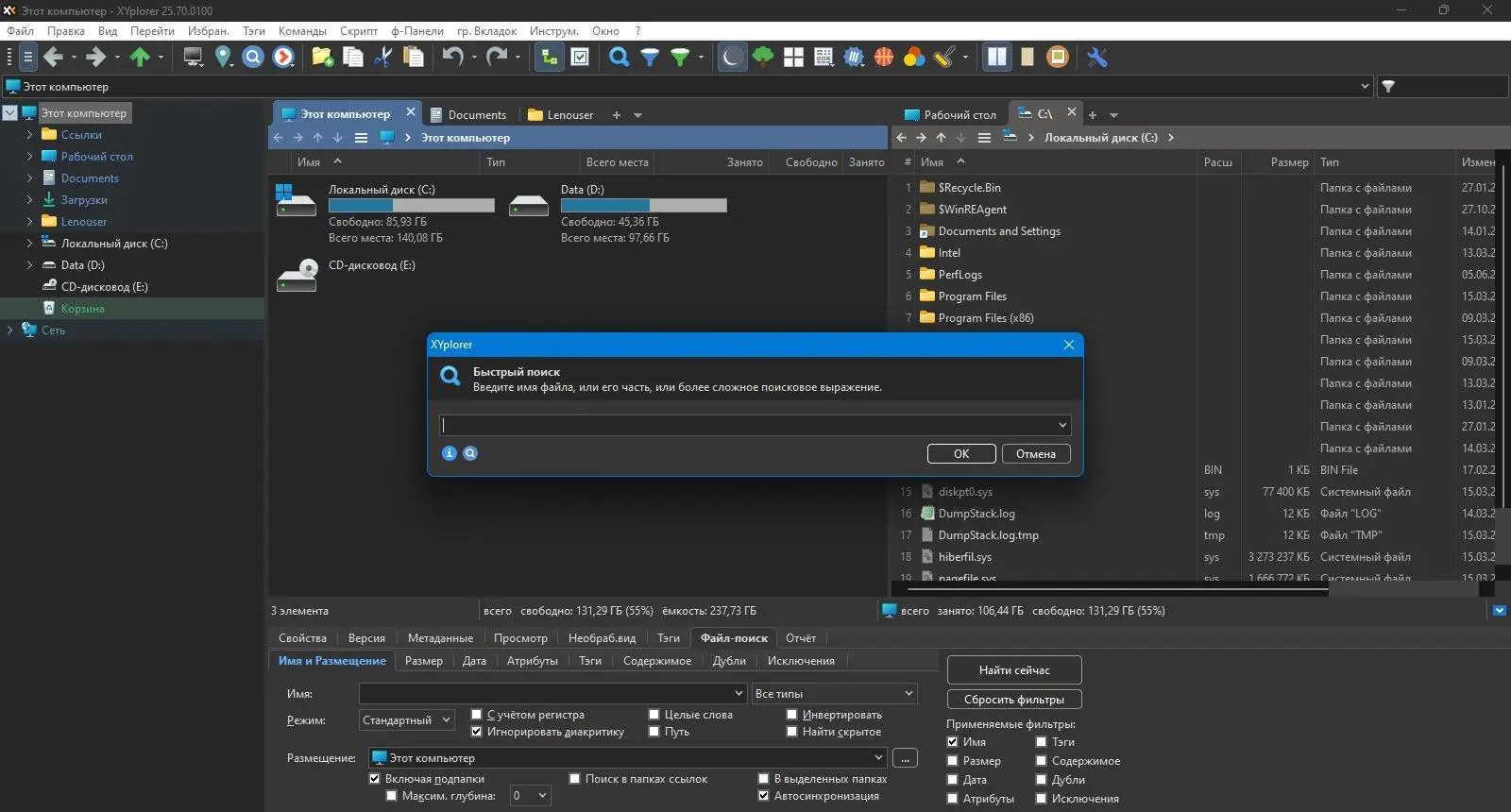Open Configuration via the wrench icon
The image size is (1511, 812).
point(1096,58)
